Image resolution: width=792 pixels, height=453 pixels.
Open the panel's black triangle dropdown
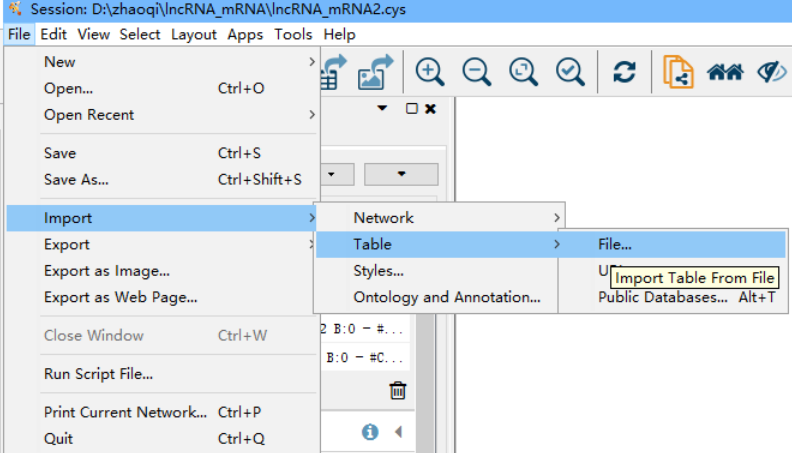(382, 108)
